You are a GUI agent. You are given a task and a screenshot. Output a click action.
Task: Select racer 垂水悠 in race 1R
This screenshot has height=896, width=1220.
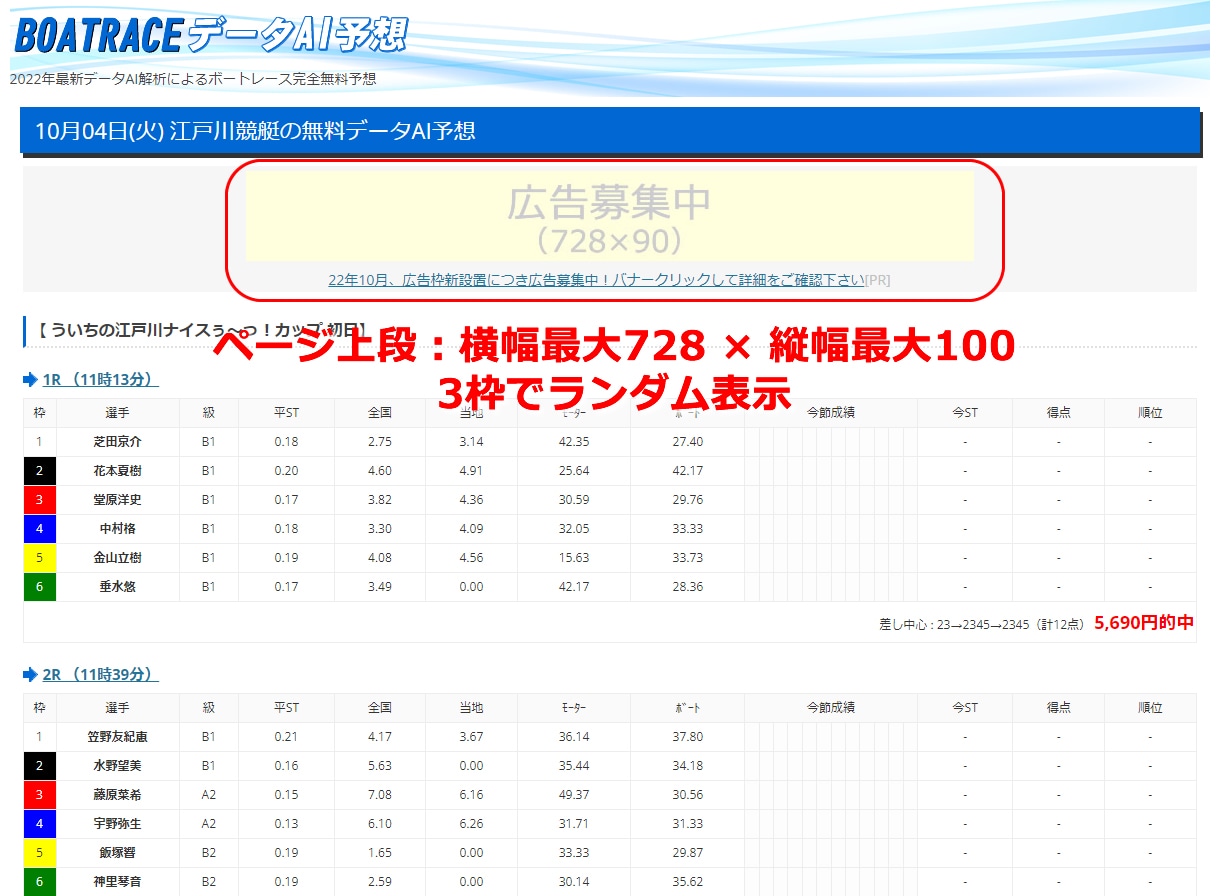click(x=117, y=586)
